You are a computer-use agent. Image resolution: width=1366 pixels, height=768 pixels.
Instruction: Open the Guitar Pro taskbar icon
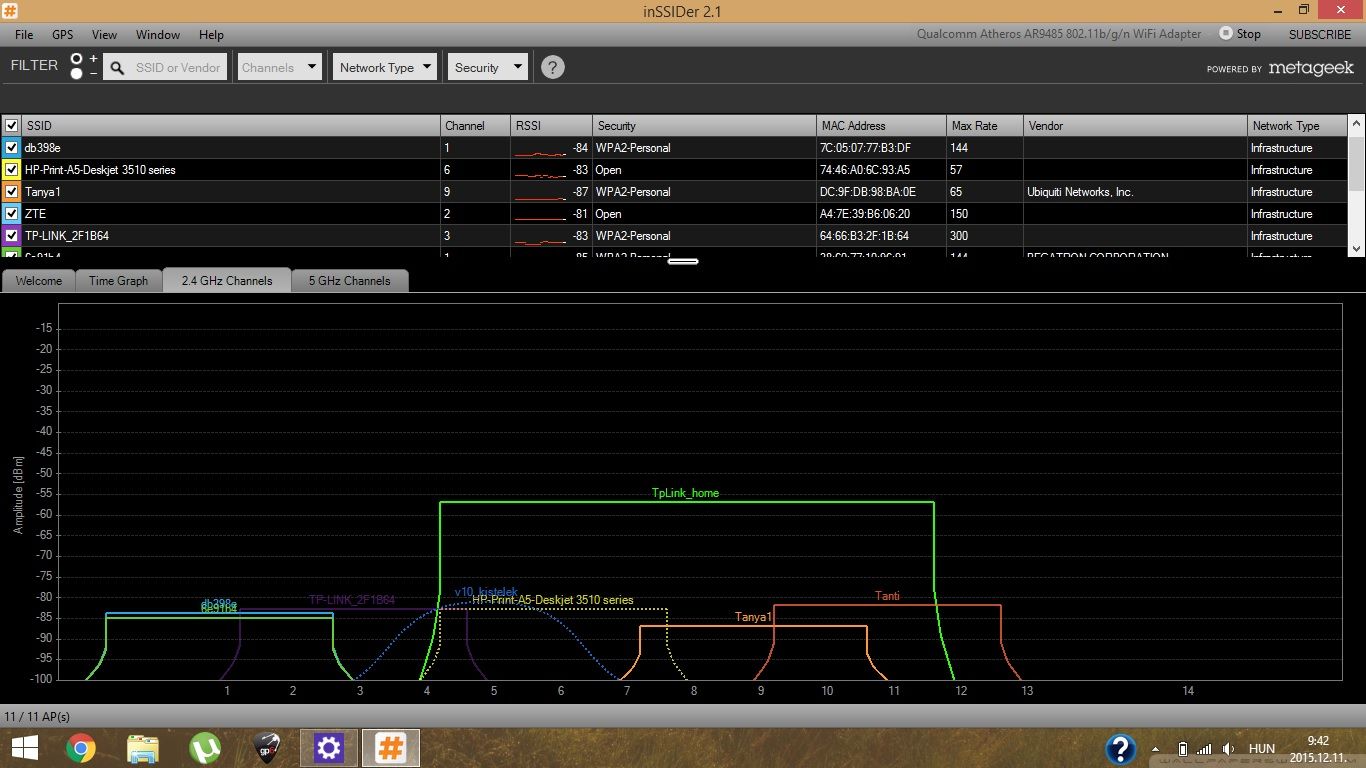tap(267, 748)
